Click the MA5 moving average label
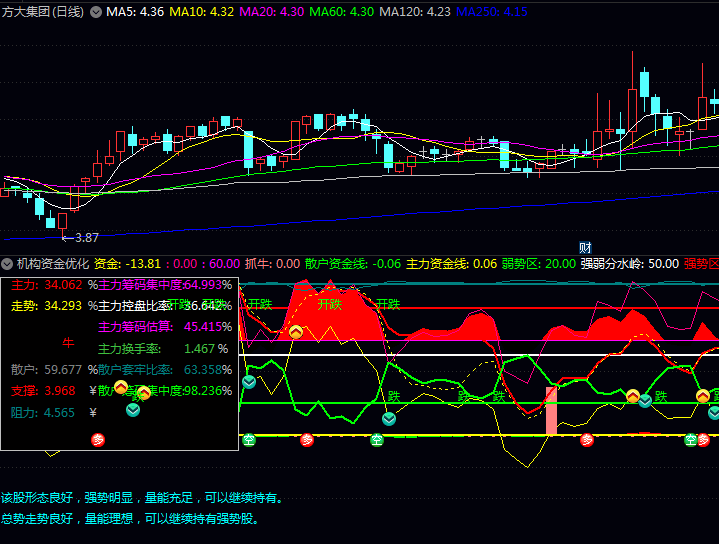719x544 pixels. (135, 12)
